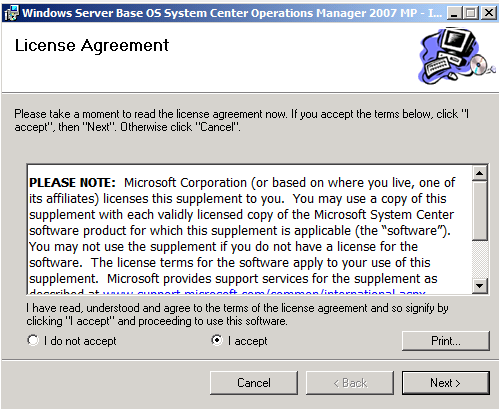Click the bold "PLEASE NOTE:" text
Screen dimensions: 499x409
(72, 183)
